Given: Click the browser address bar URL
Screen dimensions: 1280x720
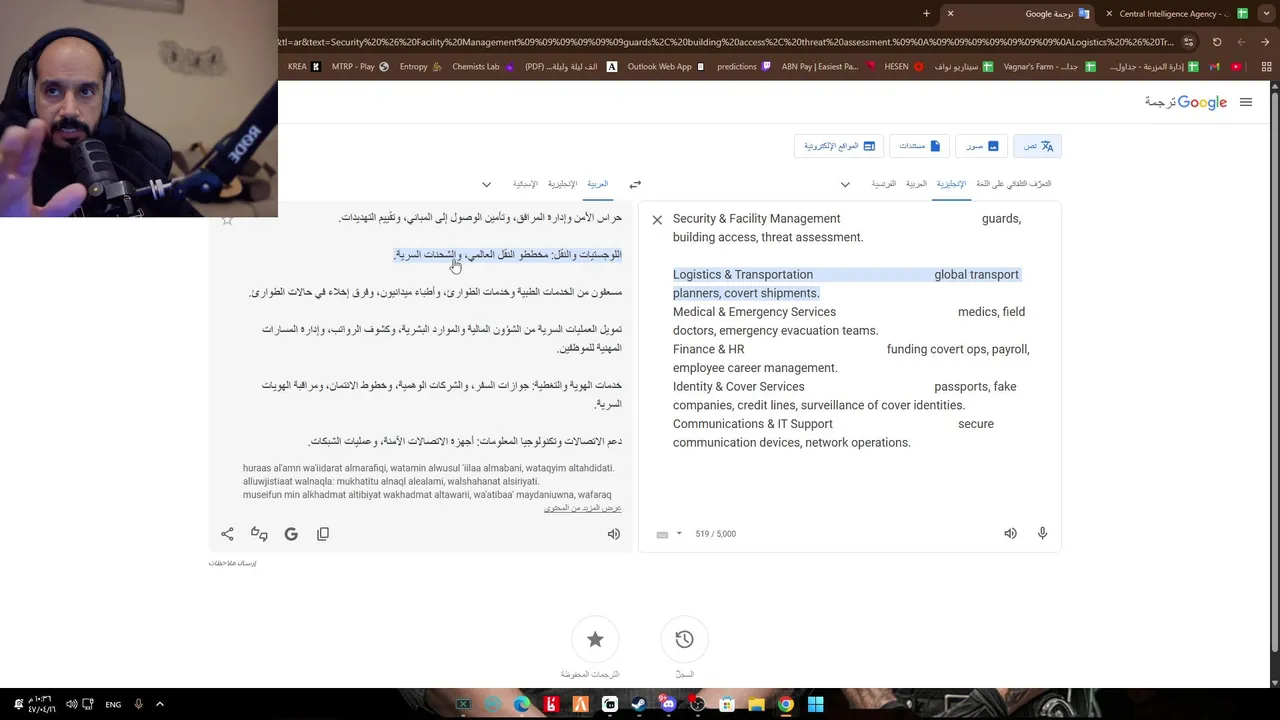Looking at the screenshot, I should [725, 42].
